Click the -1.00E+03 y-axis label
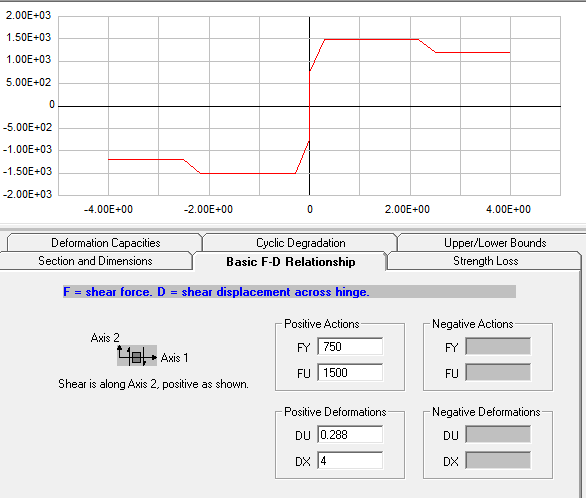The width and height of the screenshot is (586, 498). point(27,149)
